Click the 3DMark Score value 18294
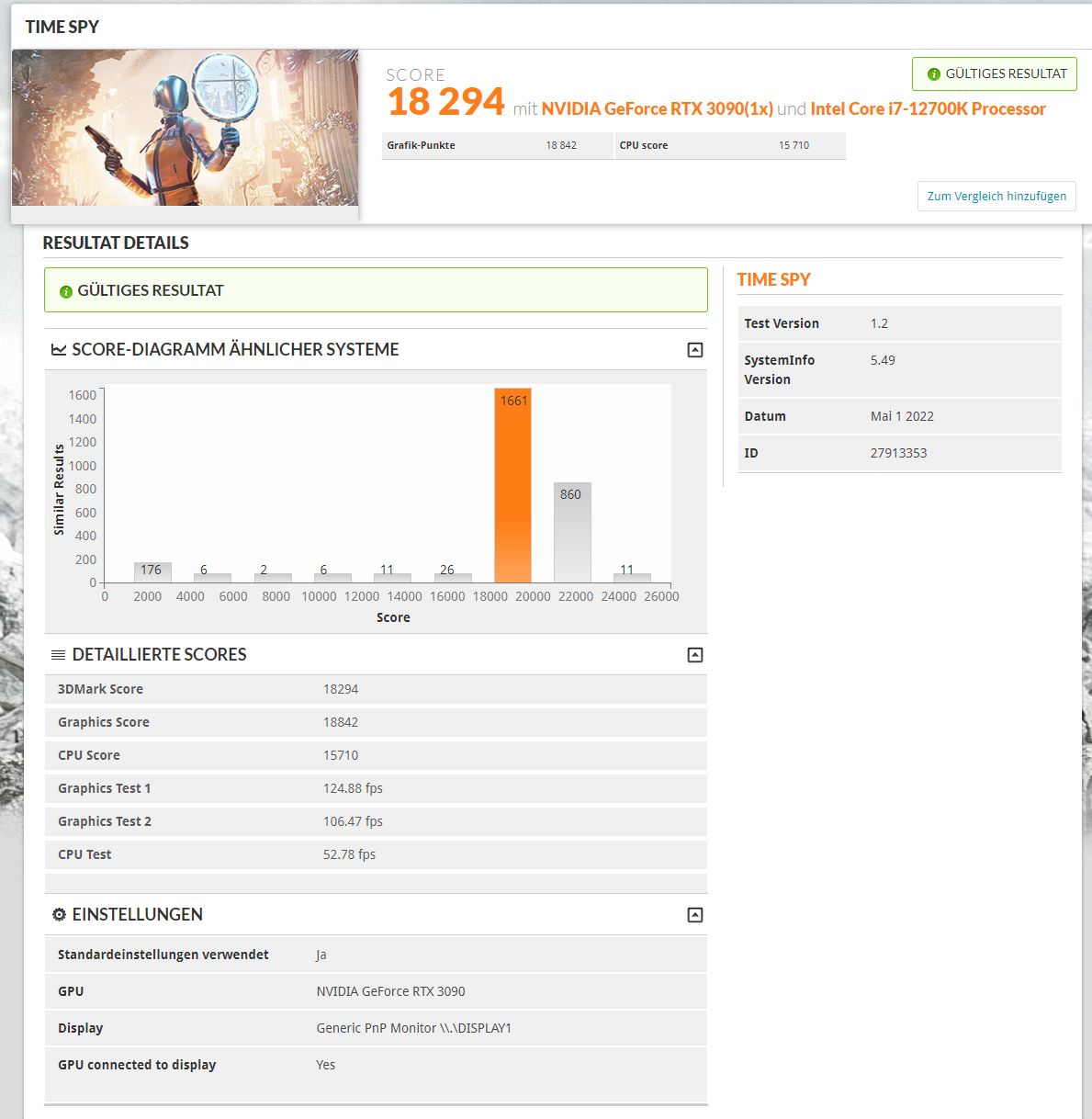1092x1119 pixels. coord(341,689)
